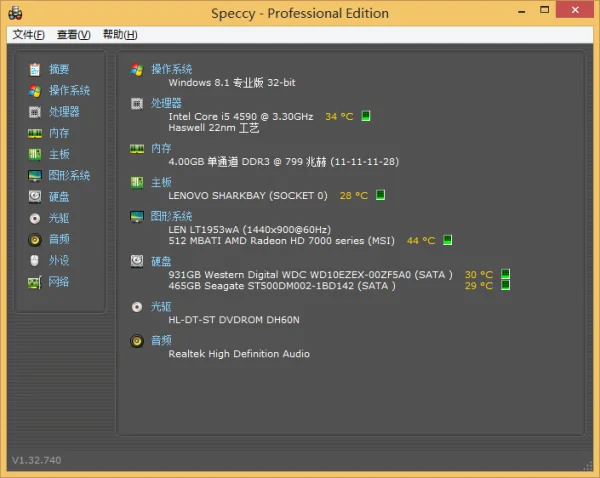Image resolution: width=600 pixels, height=478 pixels.
Task: Close the Speccy window
Action: [x=575, y=10]
